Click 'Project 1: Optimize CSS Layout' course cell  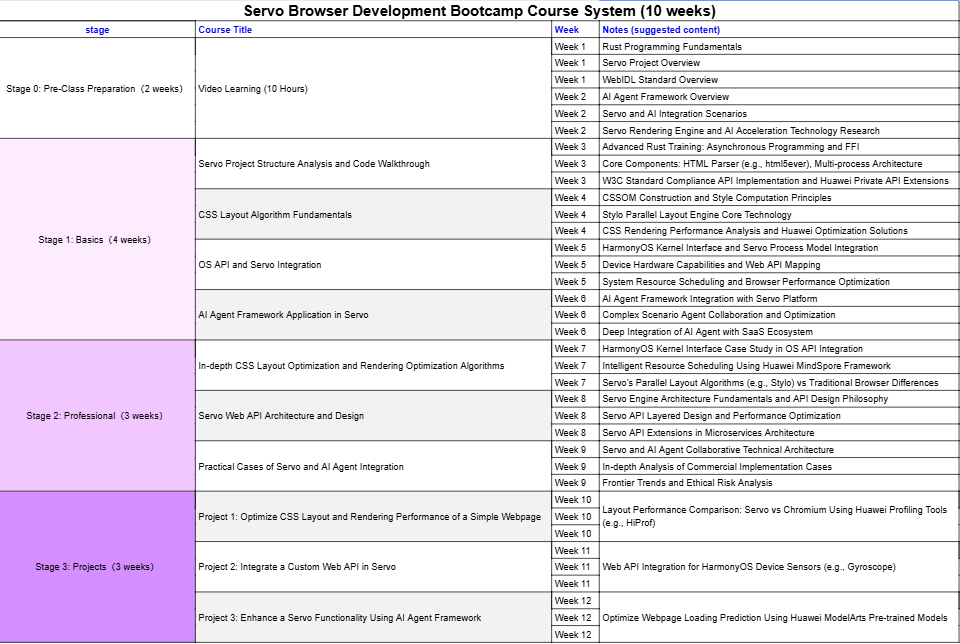373,517
